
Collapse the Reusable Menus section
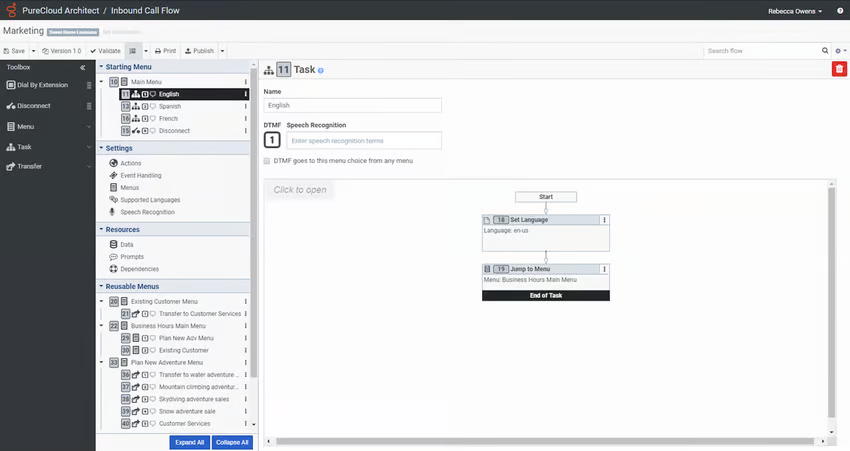(x=100, y=287)
